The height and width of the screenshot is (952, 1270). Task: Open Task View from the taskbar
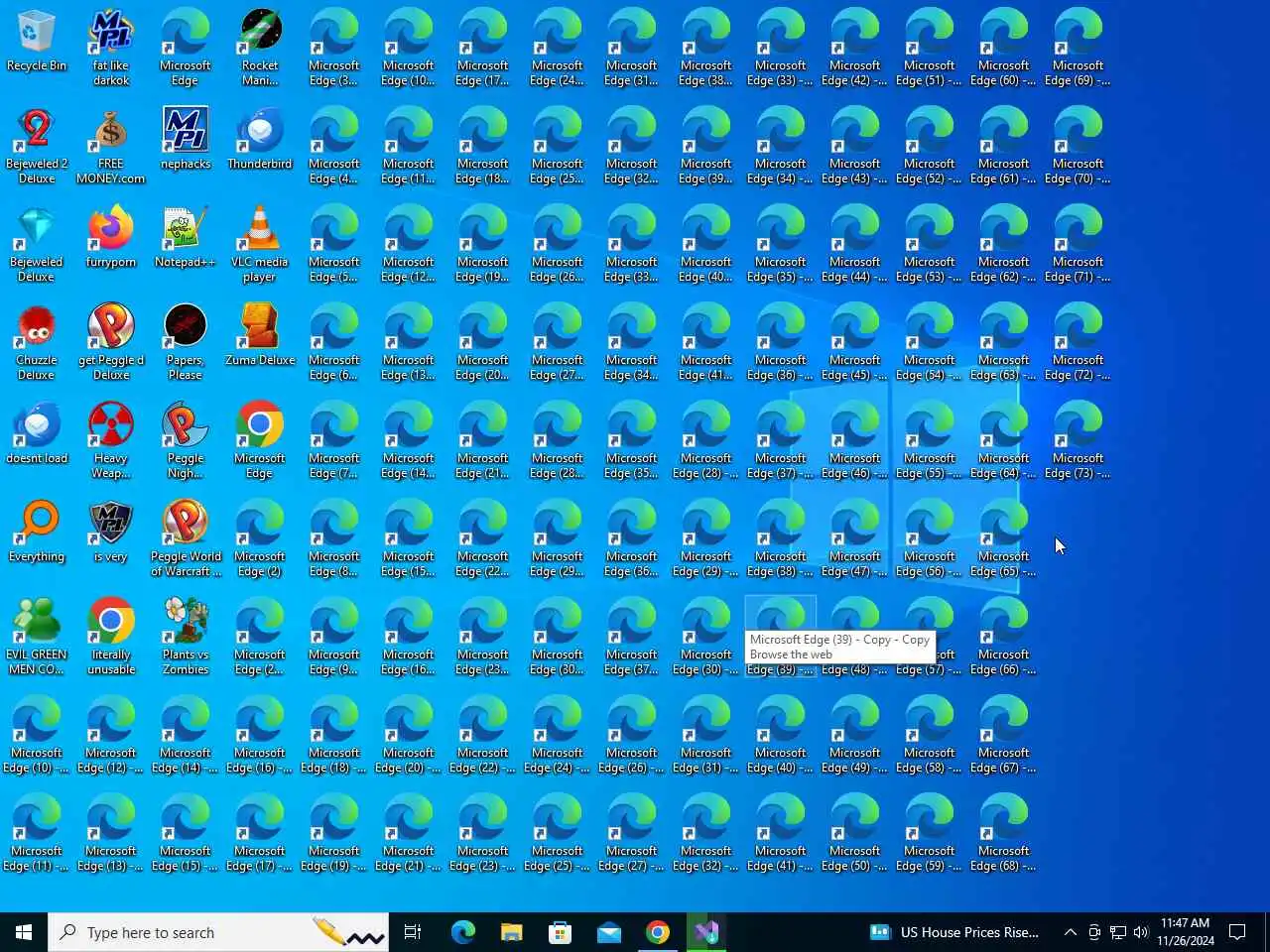[x=413, y=932]
